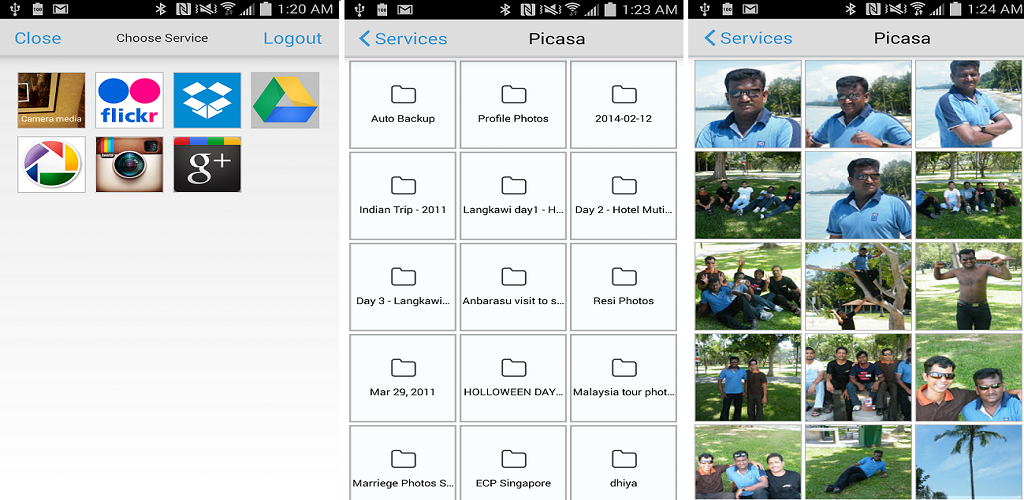Open the dhiya folder
The height and width of the screenshot is (500, 1024).
(624, 463)
